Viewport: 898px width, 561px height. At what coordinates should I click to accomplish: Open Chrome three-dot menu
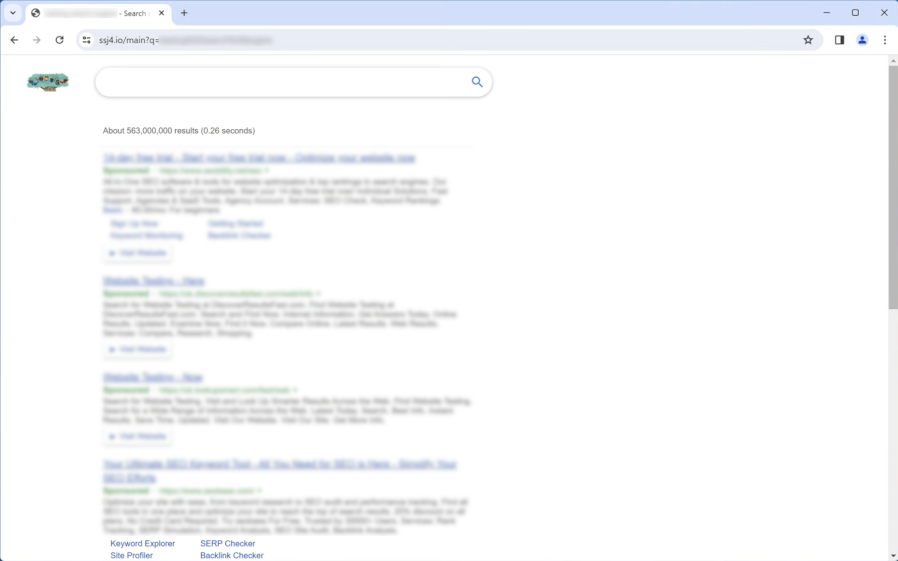885,40
